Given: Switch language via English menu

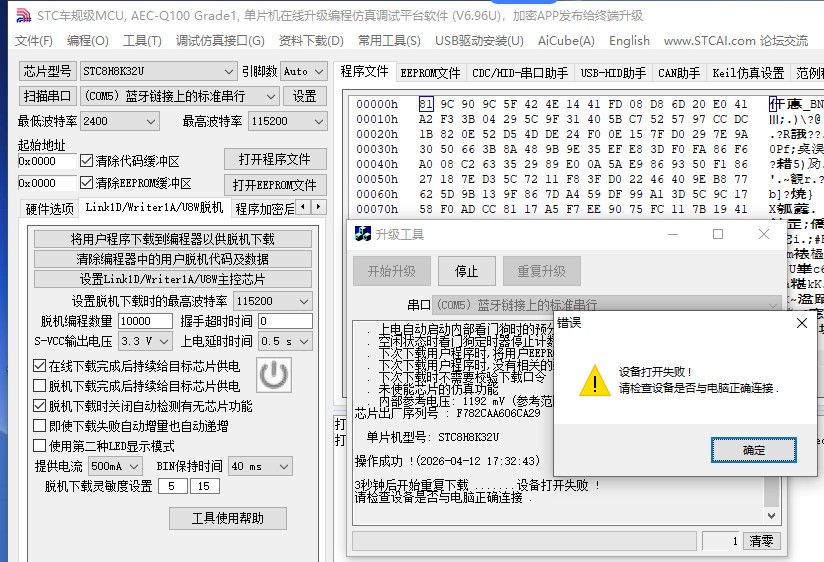Looking at the screenshot, I should [629, 41].
